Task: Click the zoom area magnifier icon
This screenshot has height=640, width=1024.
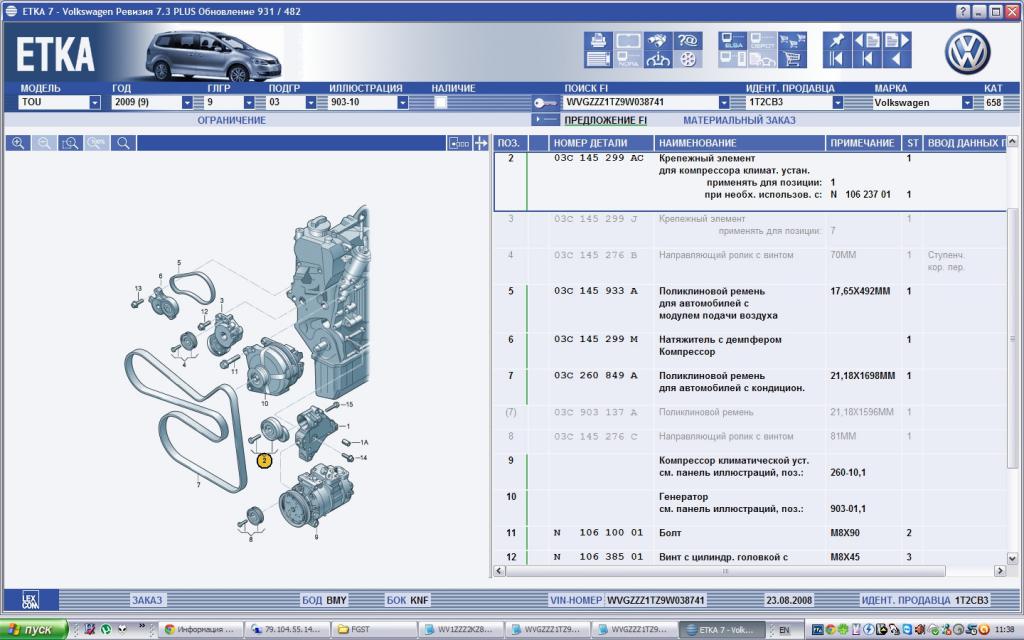Action: (71, 143)
